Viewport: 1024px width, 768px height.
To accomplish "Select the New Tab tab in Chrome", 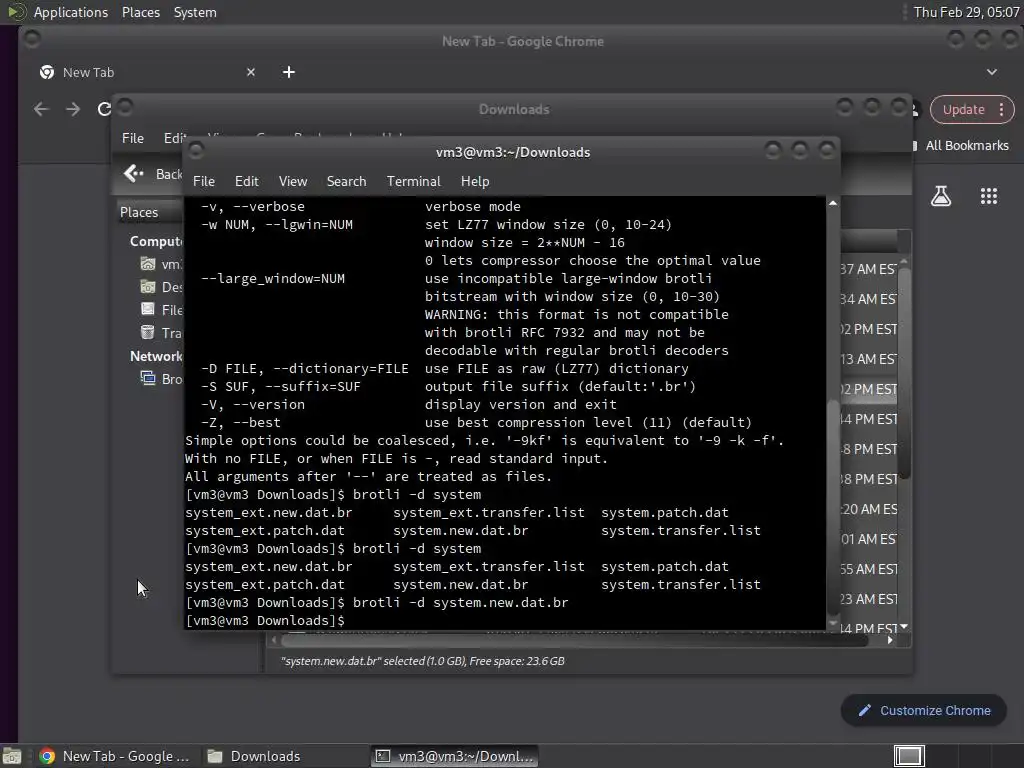I will [147, 72].
